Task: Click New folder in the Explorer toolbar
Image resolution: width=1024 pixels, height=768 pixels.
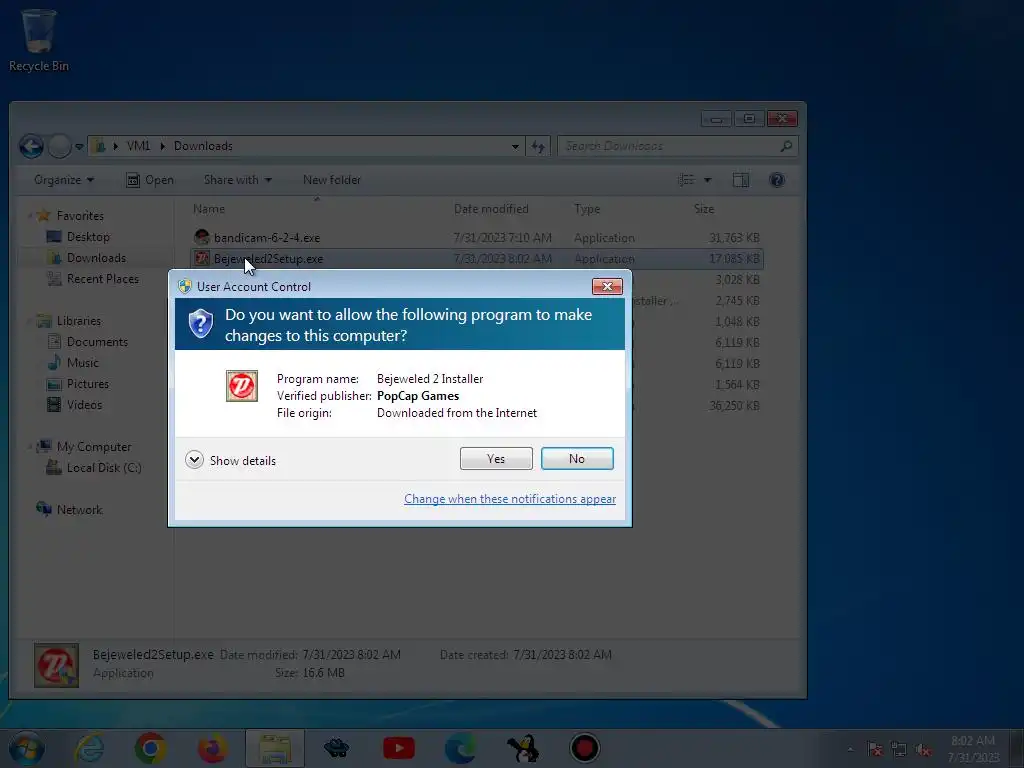Action: click(332, 180)
